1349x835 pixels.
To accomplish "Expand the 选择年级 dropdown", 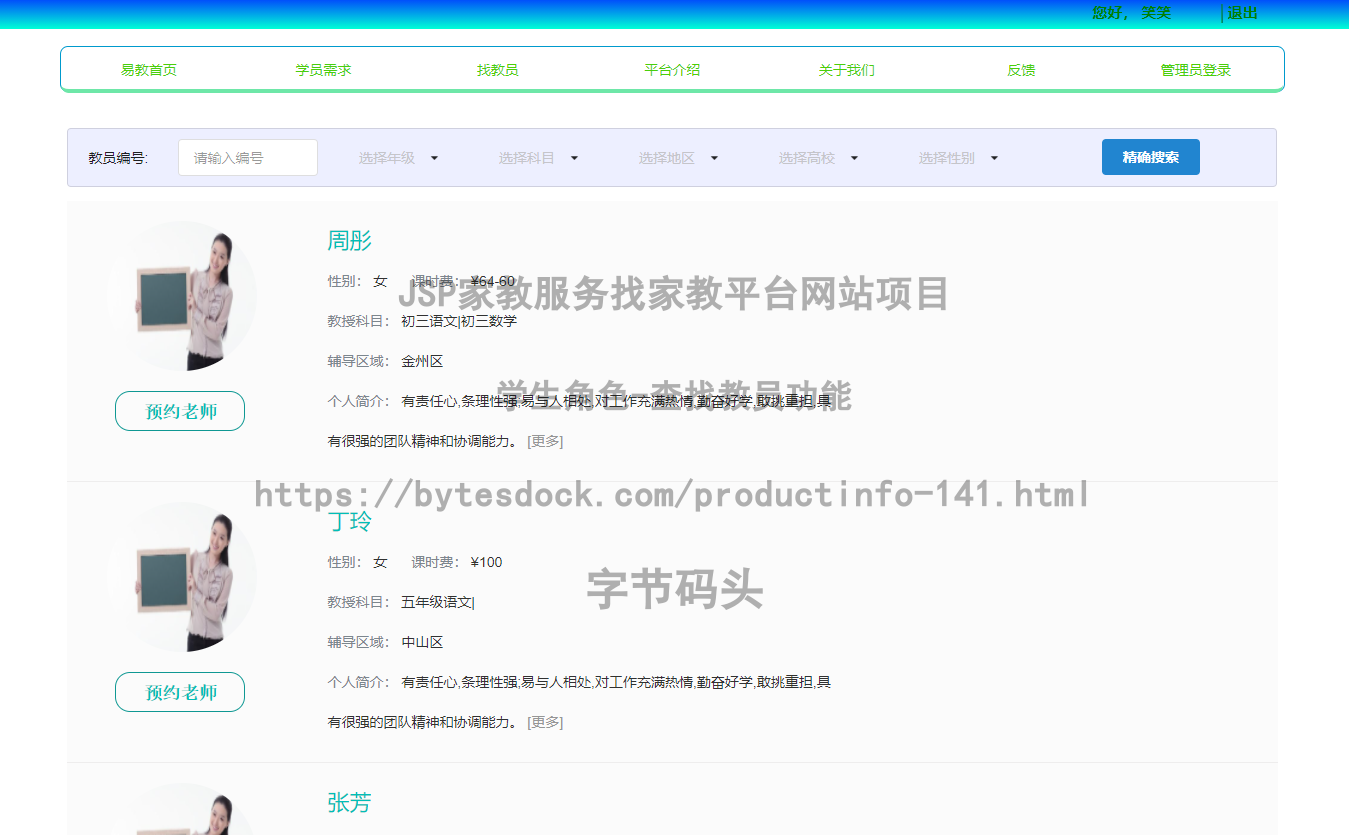I will point(399,158).
